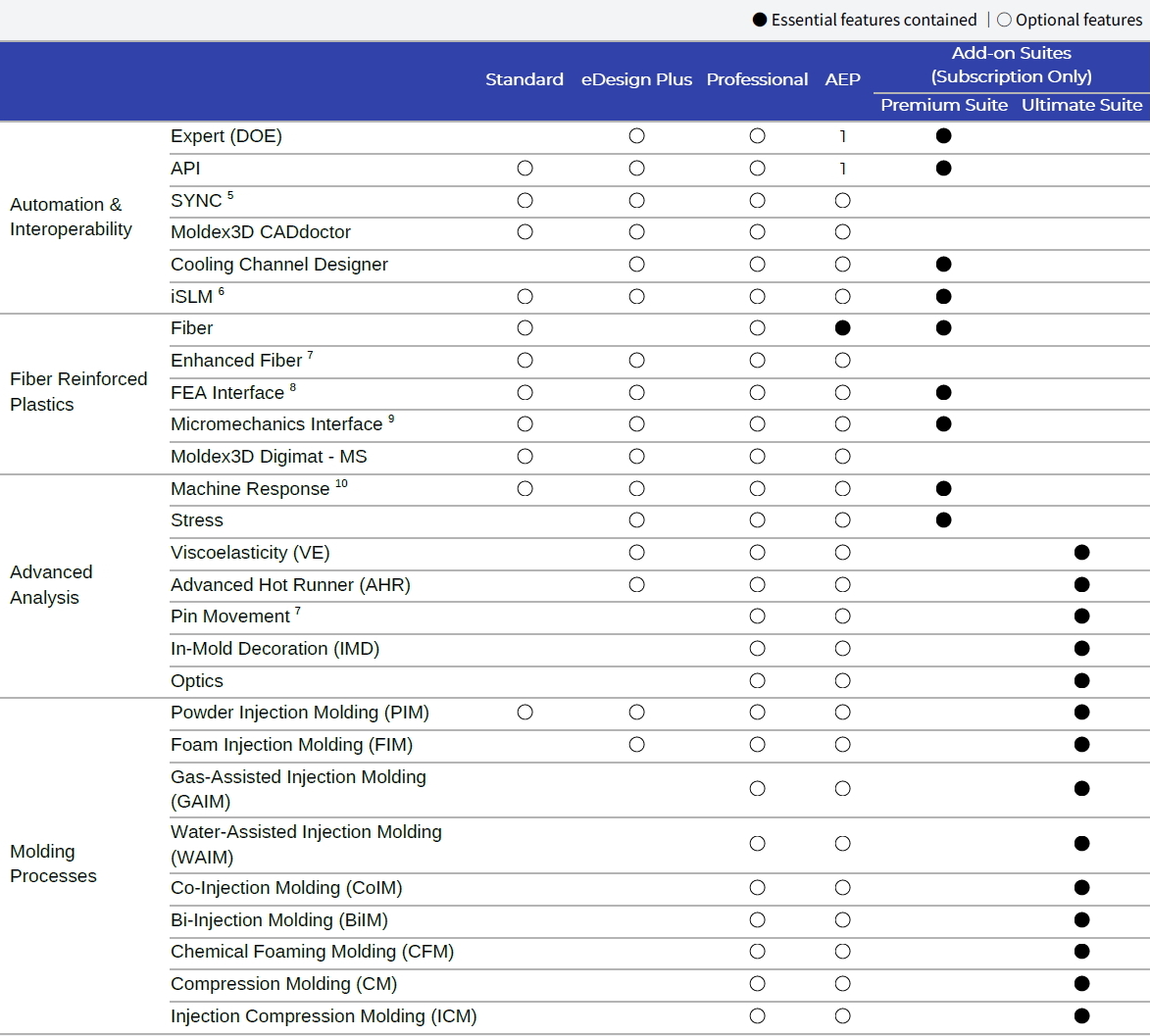Click Cooling Channel Designer filled circle under Premium Suite
The image size is (1150, 1036).
[943, 265]
